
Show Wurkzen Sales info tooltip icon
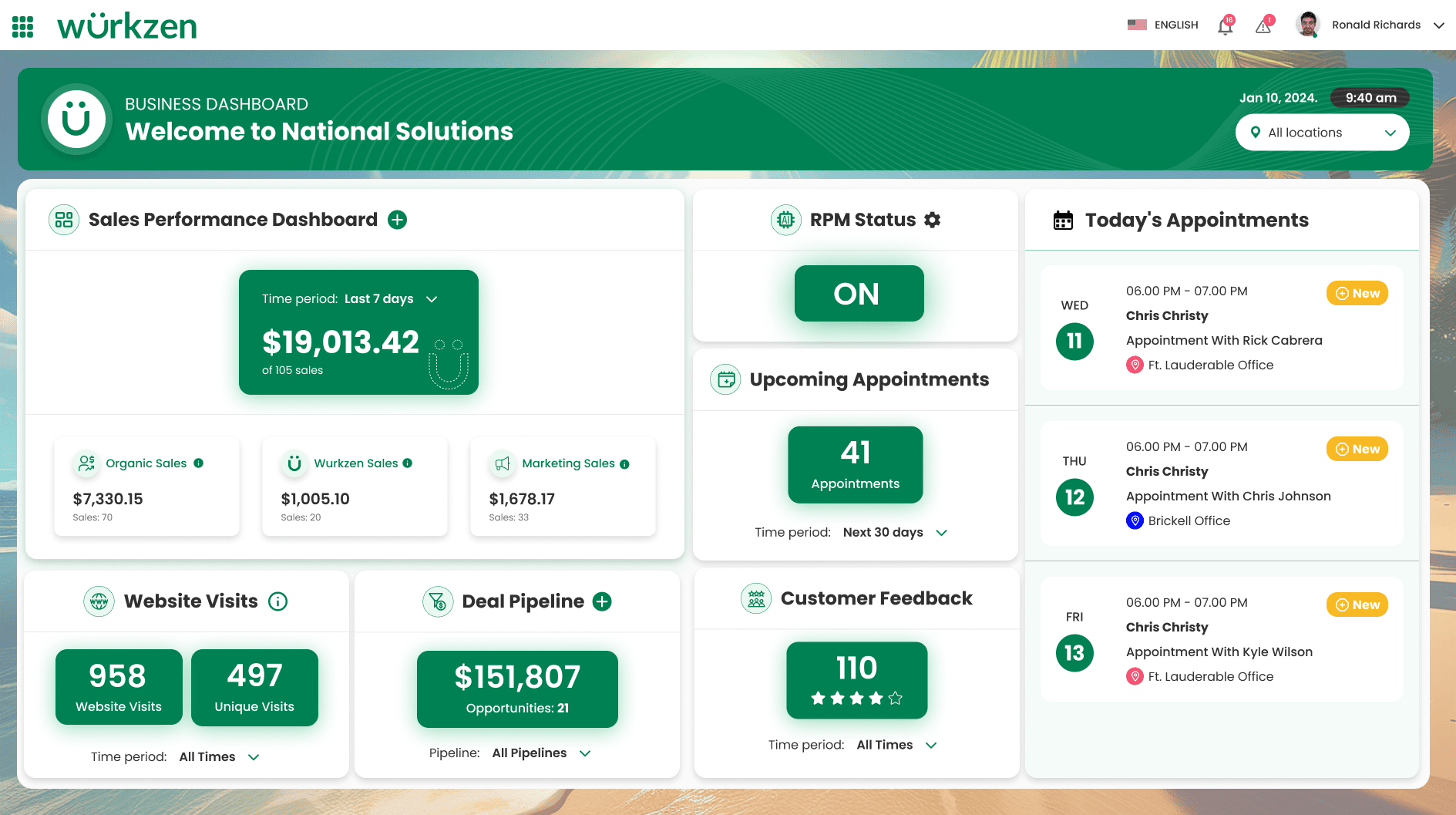(x=407, y=463)
